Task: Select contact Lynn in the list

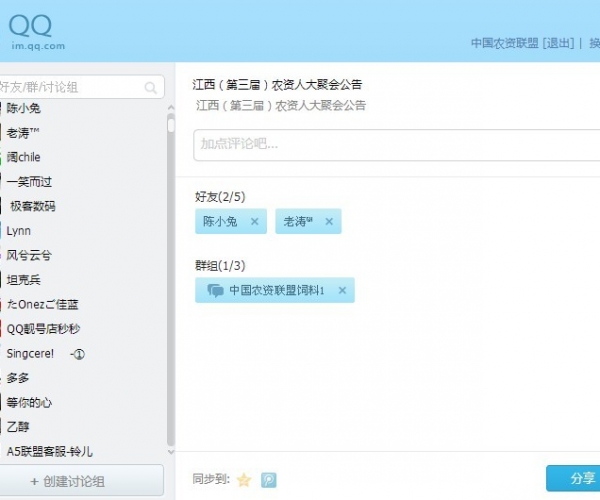Action: coord(19,230)
